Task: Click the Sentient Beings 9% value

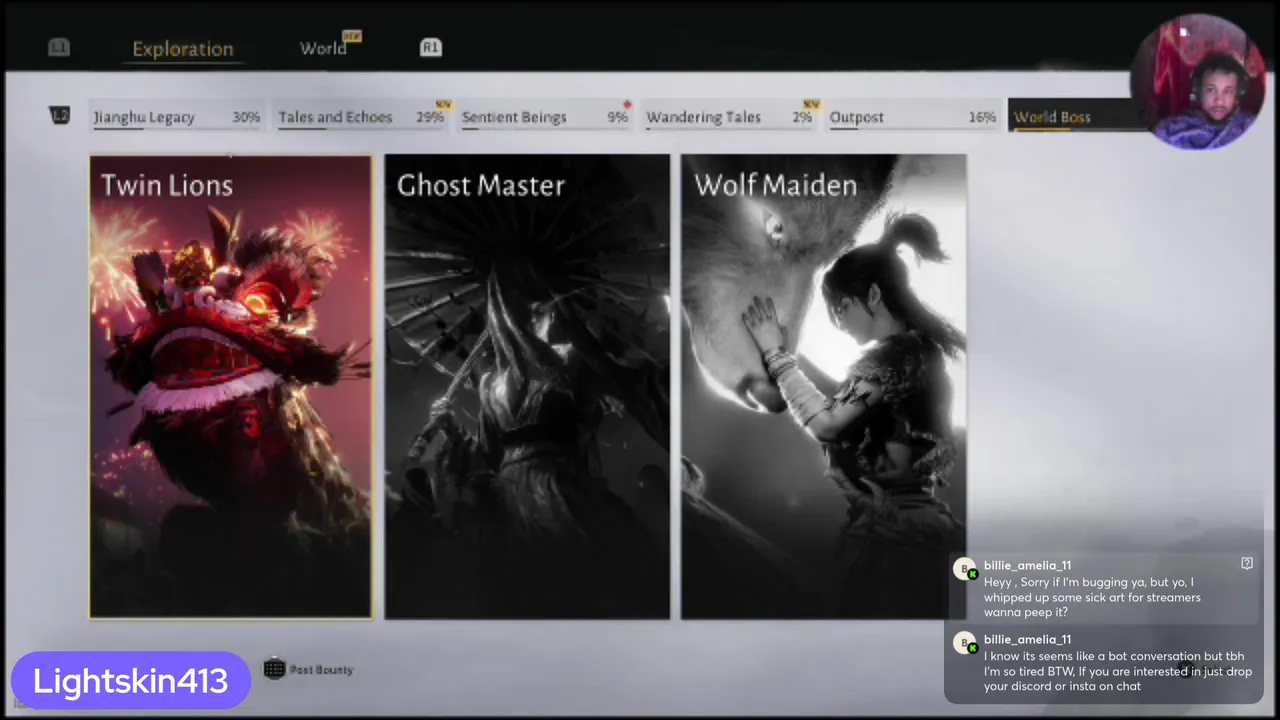Action: tap(618, 117)
